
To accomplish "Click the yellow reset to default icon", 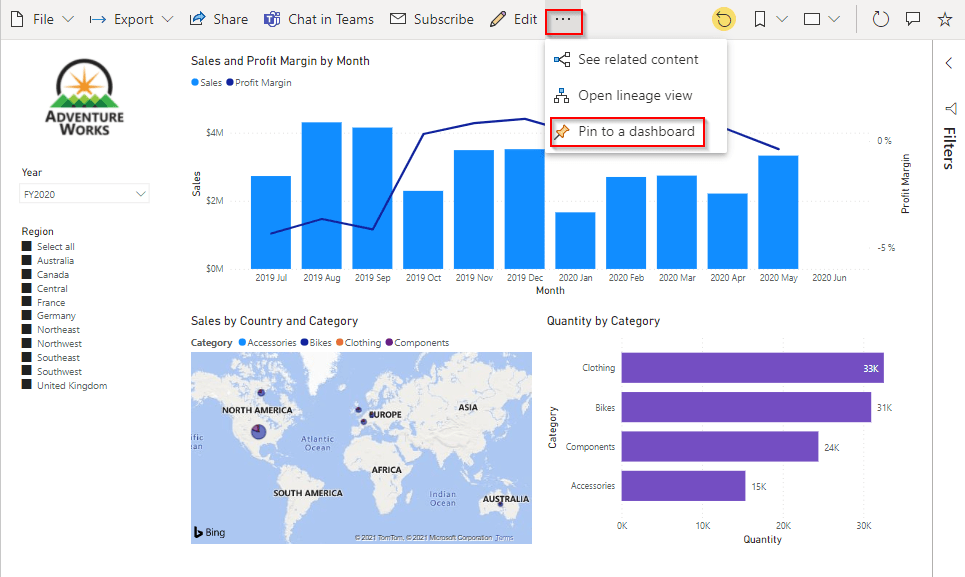I will tap(724, 19).
